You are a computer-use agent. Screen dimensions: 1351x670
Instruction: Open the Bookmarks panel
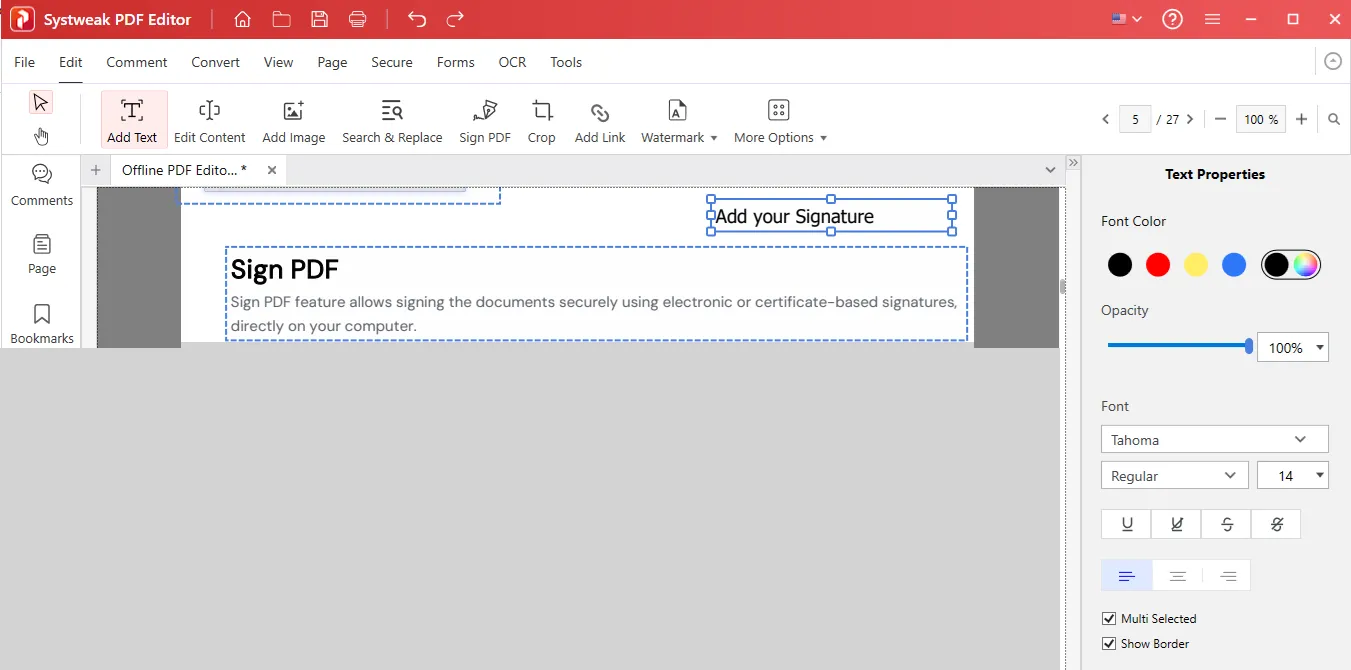click(41, 322)
